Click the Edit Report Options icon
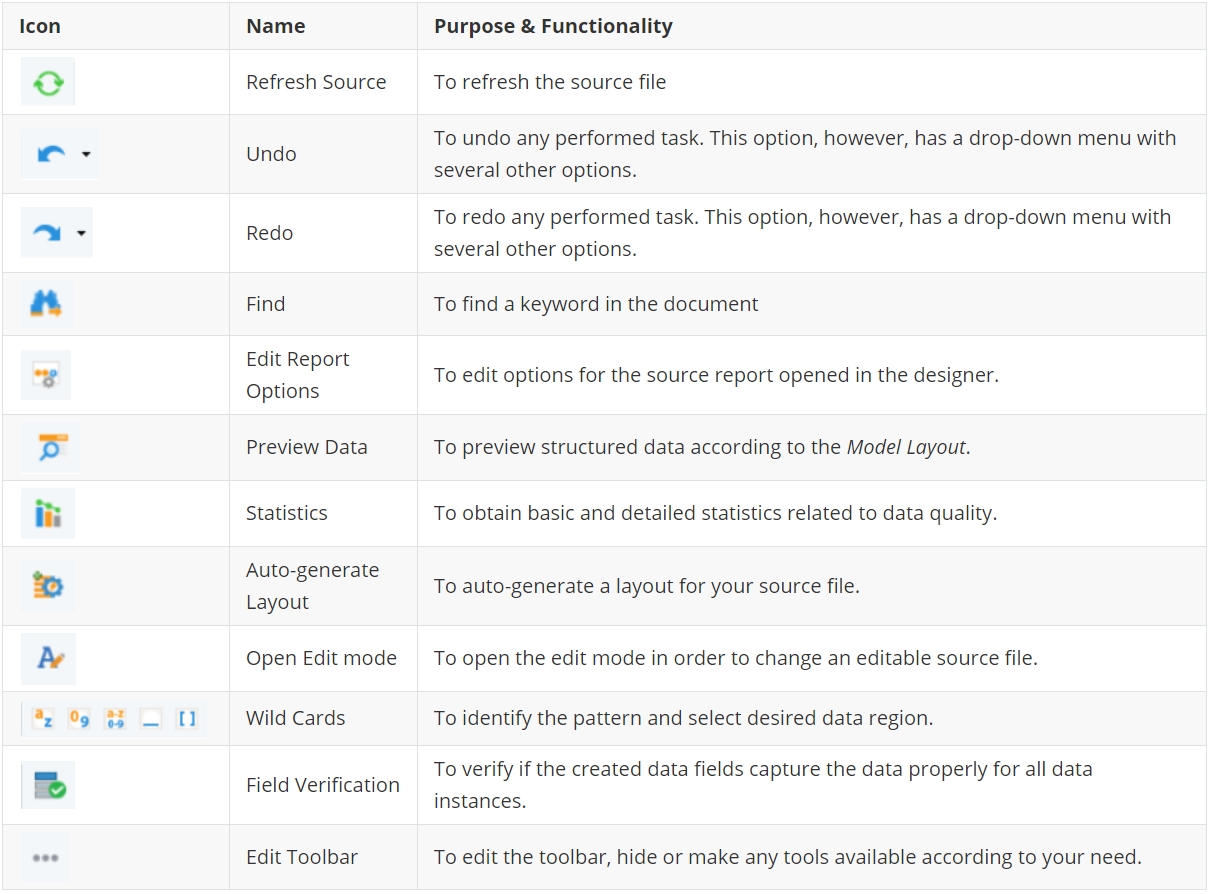Viewport: 1210px width, 894px height. [47, 376]
